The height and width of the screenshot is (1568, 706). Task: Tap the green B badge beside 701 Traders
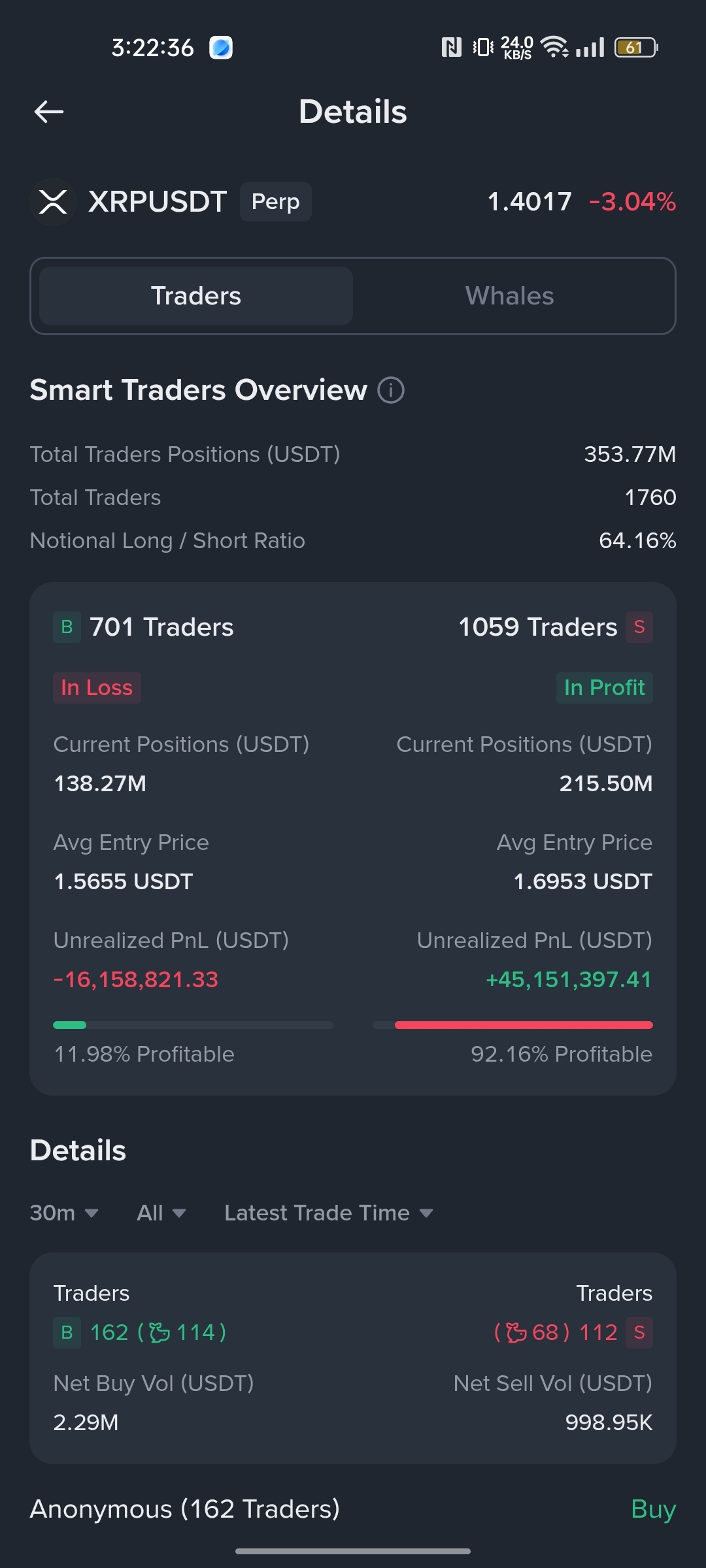coord(67,627)
